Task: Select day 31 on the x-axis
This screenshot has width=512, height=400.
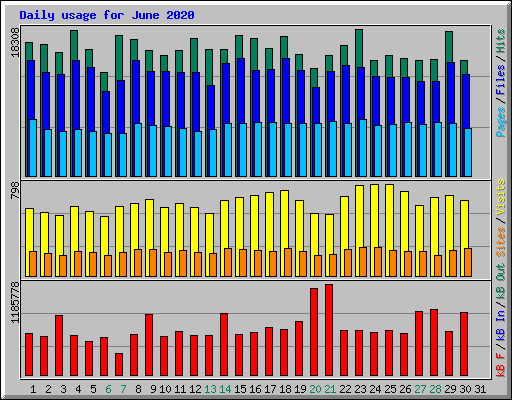Action: click(480, 389)
